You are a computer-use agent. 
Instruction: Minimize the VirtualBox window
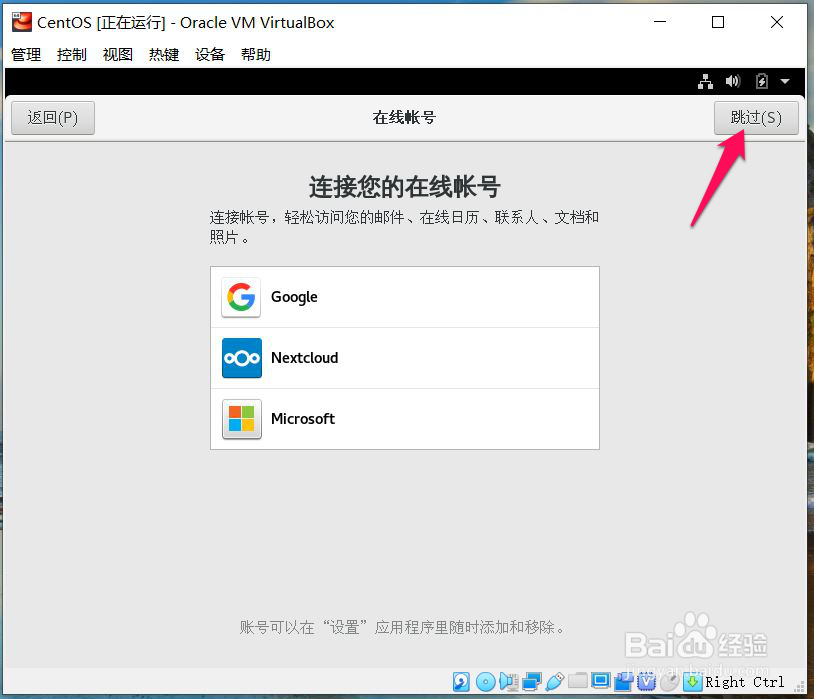pyautogui.click(x=660, y=22)
